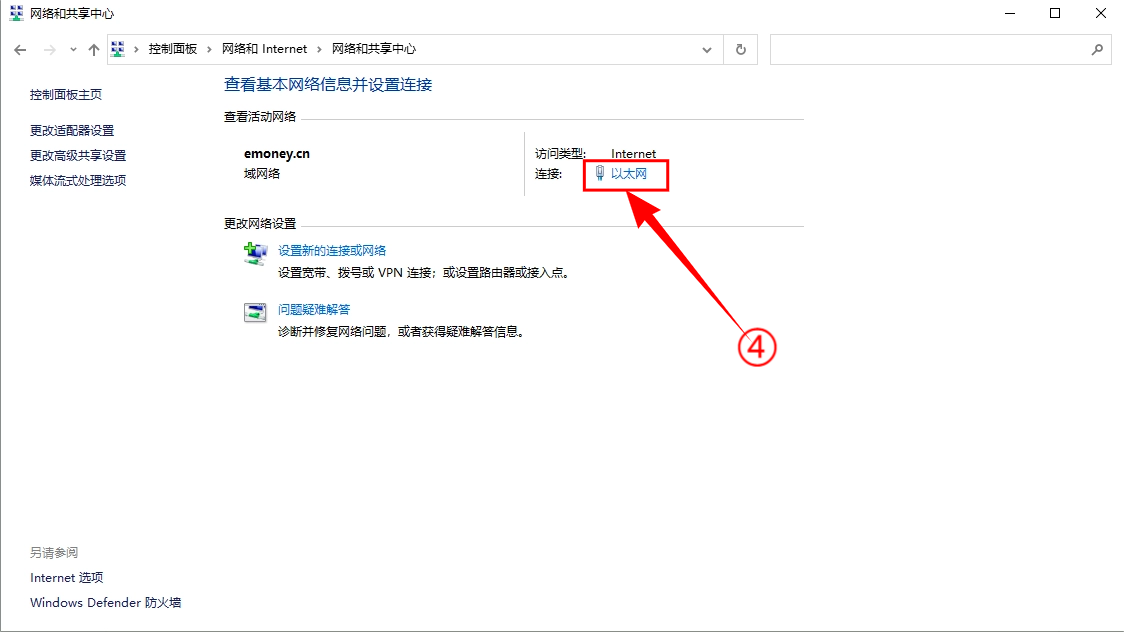The height and width of the screenshot is (632, 1124).
Task: Open 设置新的连接或网络 link
Action: [x=332, y=250]
